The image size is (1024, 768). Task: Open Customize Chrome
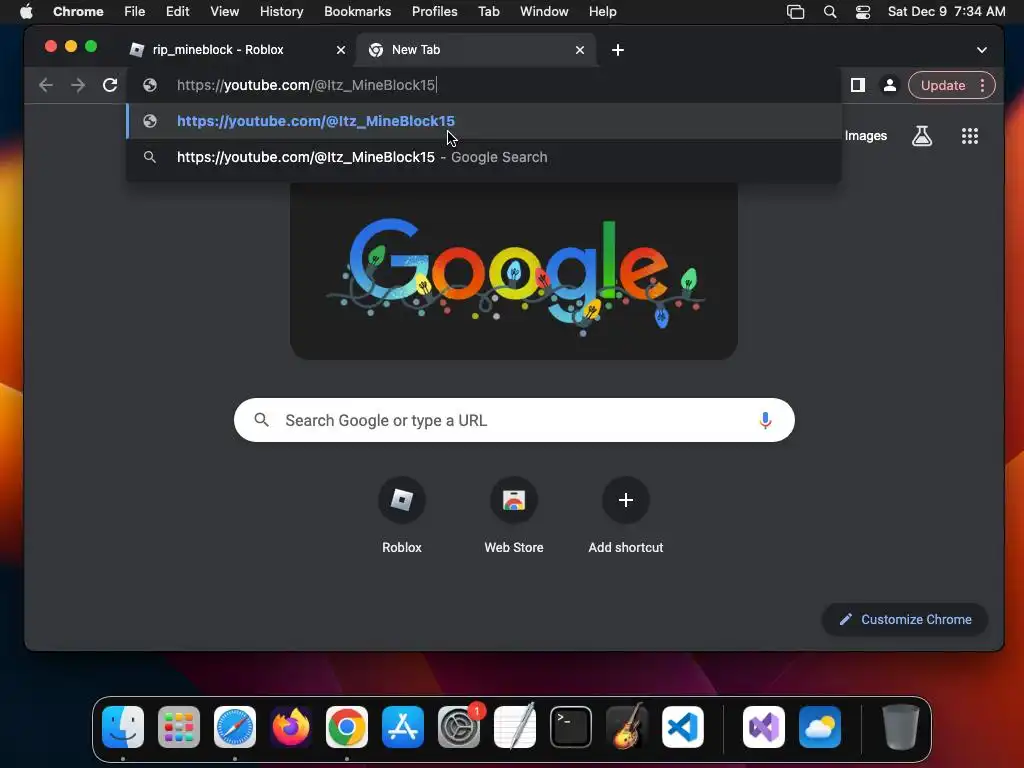(x=904, y=619)
